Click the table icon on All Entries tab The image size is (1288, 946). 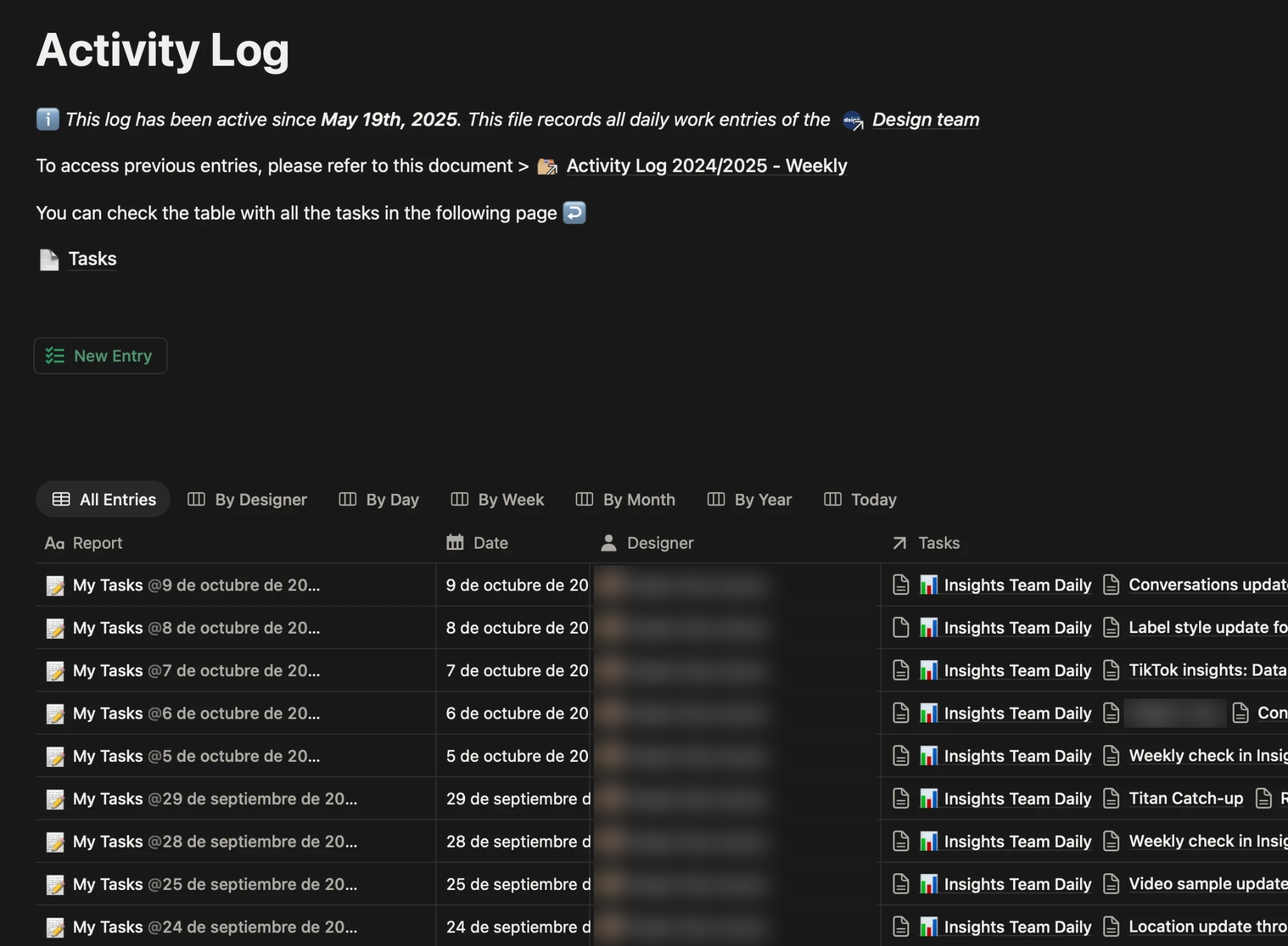pyautogui.click(x=61, y=499)
